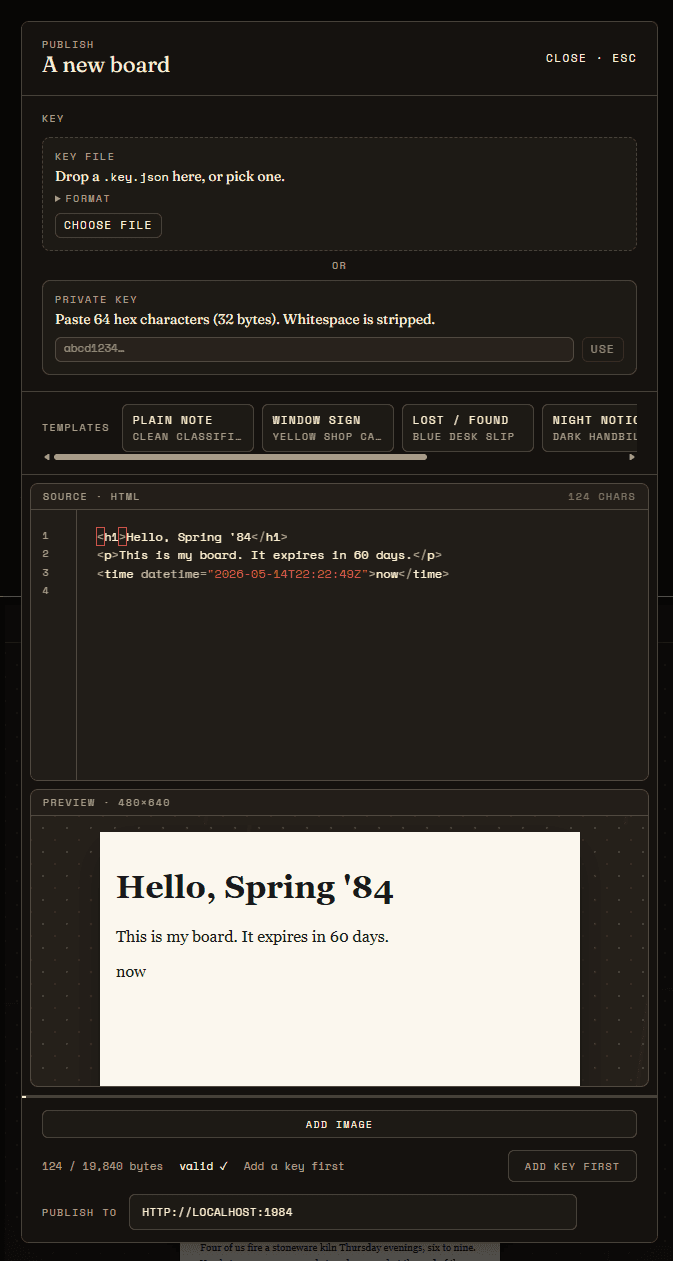Click the templates scroll-left arrow

click(47, 457)
